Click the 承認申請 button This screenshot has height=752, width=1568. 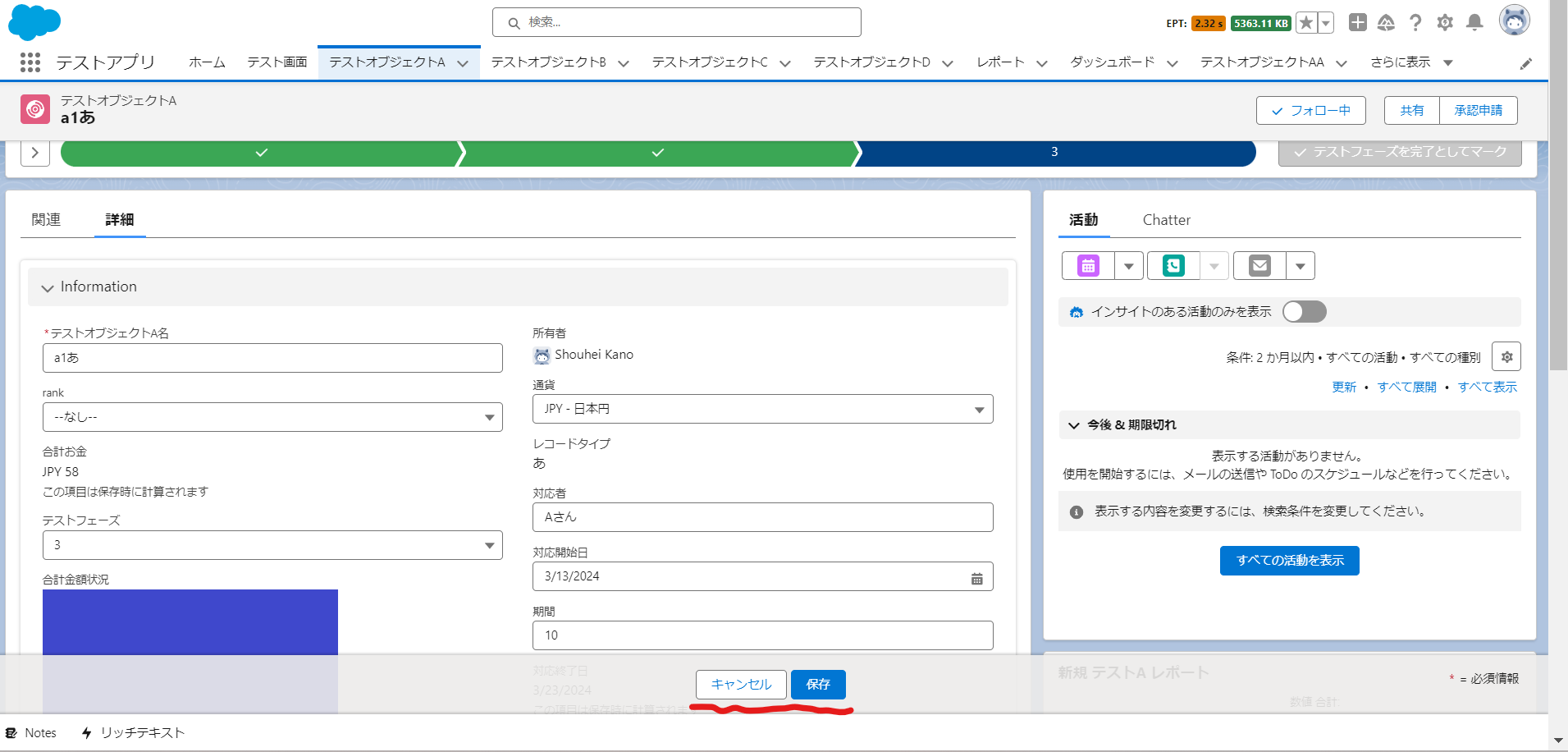(x=1479, y=111)
